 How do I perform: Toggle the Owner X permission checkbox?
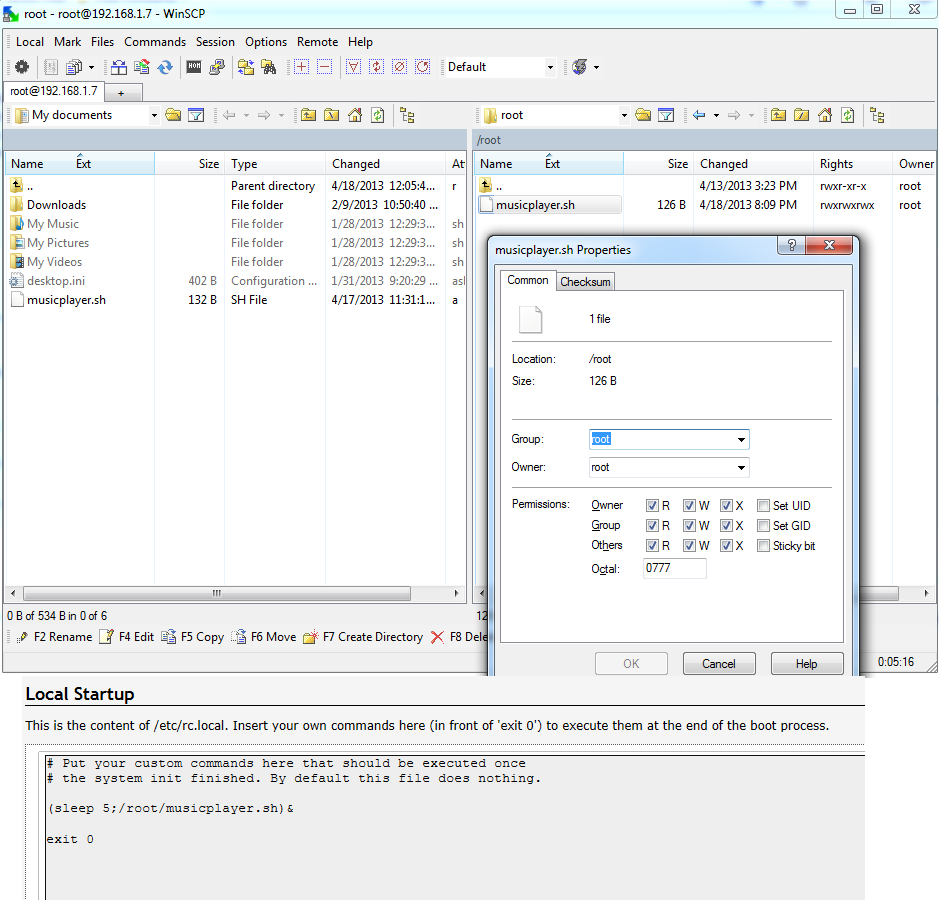[726, 506]
